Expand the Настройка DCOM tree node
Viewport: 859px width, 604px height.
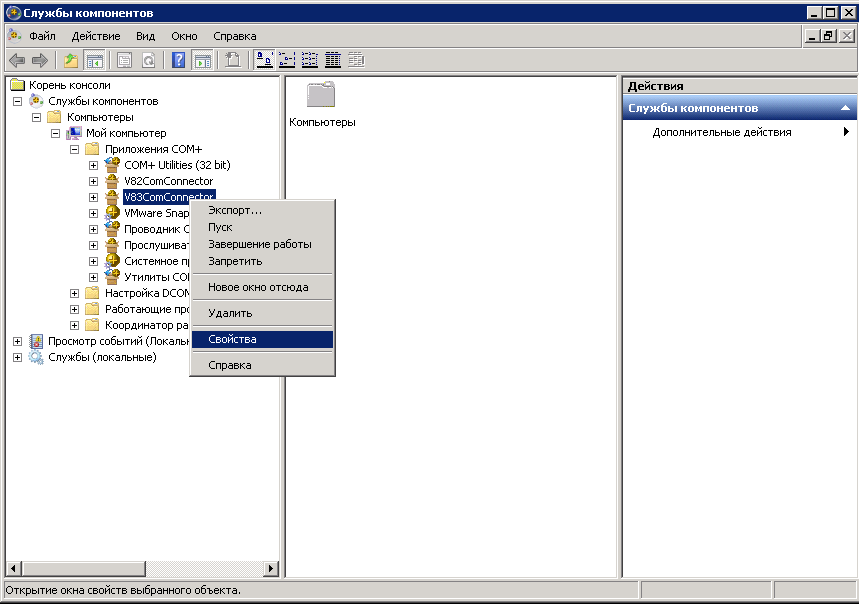point(75,293)
